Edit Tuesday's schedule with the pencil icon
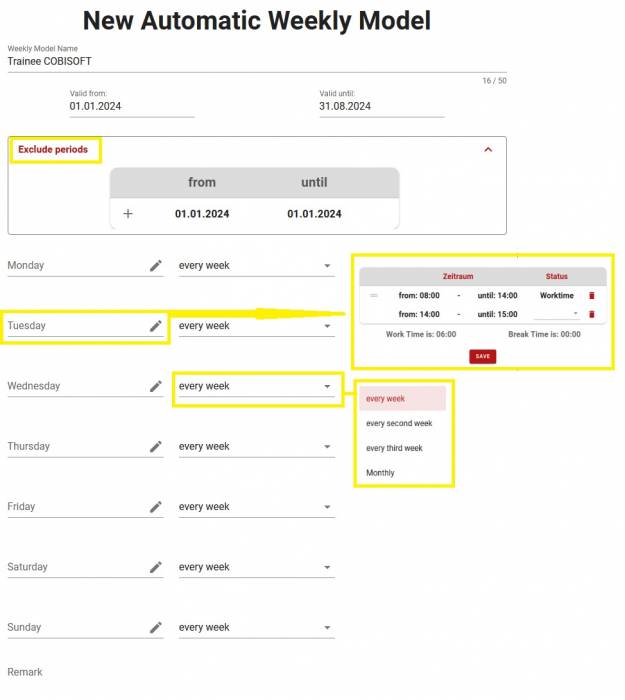 [x=156, y=326]
